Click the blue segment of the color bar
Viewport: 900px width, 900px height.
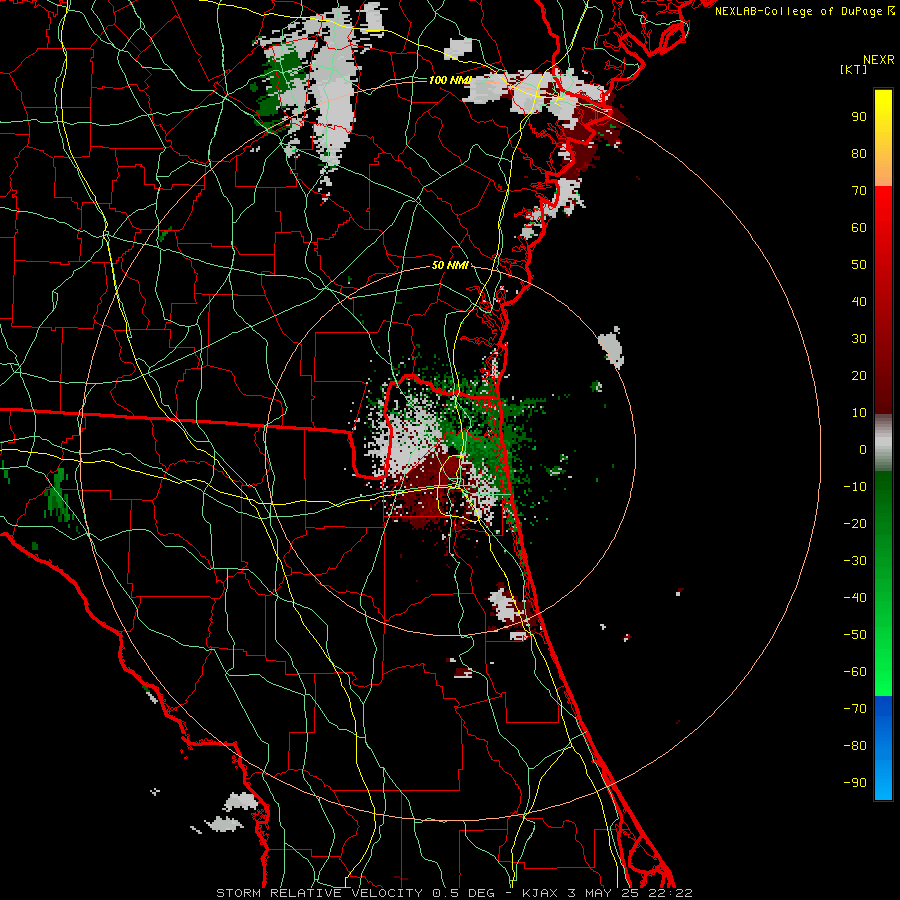(883, 748)
